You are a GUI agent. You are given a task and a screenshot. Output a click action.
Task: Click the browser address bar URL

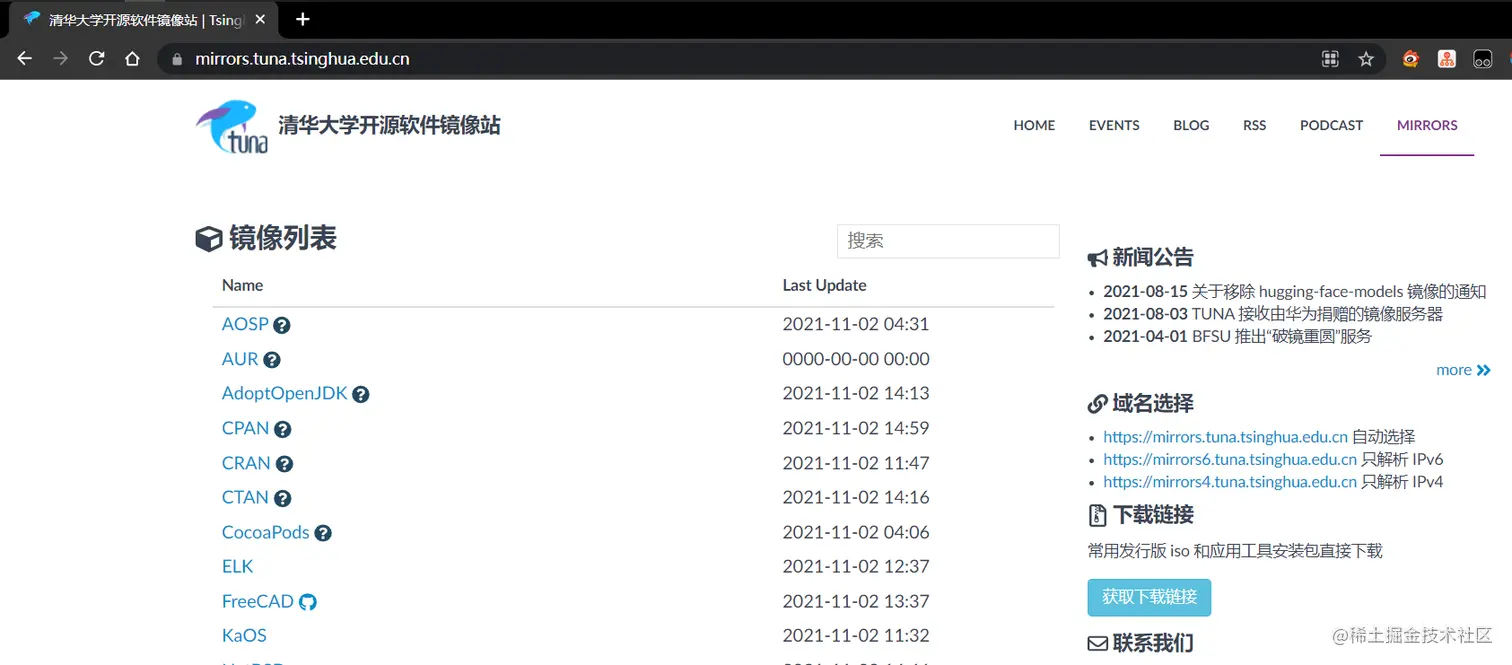tap(302, 59)
